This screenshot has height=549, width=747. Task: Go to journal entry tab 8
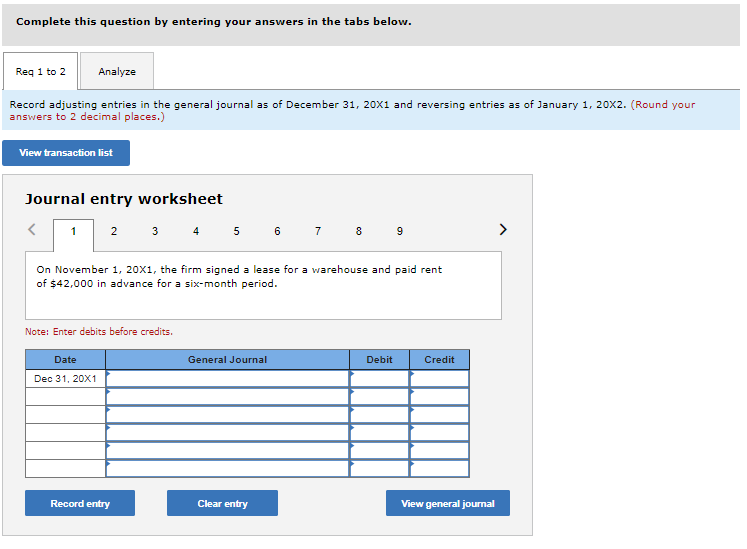(x=359, y=232)
